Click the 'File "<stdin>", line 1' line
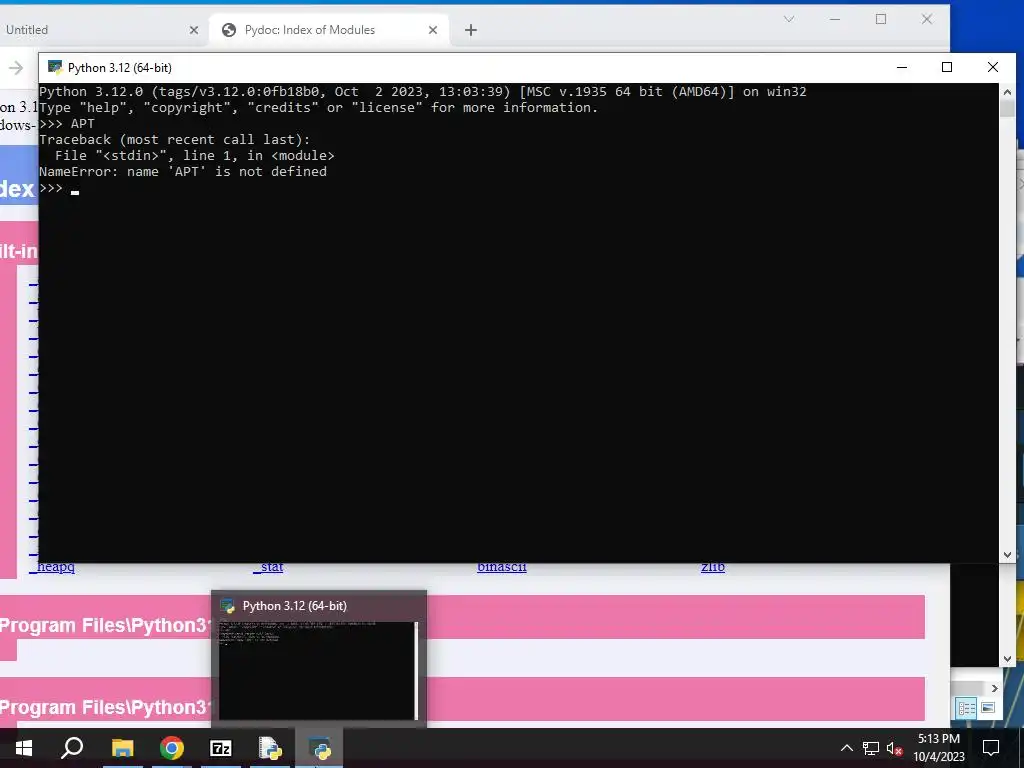The width and height of the screenshot is (1024, 768). point(195,156)
